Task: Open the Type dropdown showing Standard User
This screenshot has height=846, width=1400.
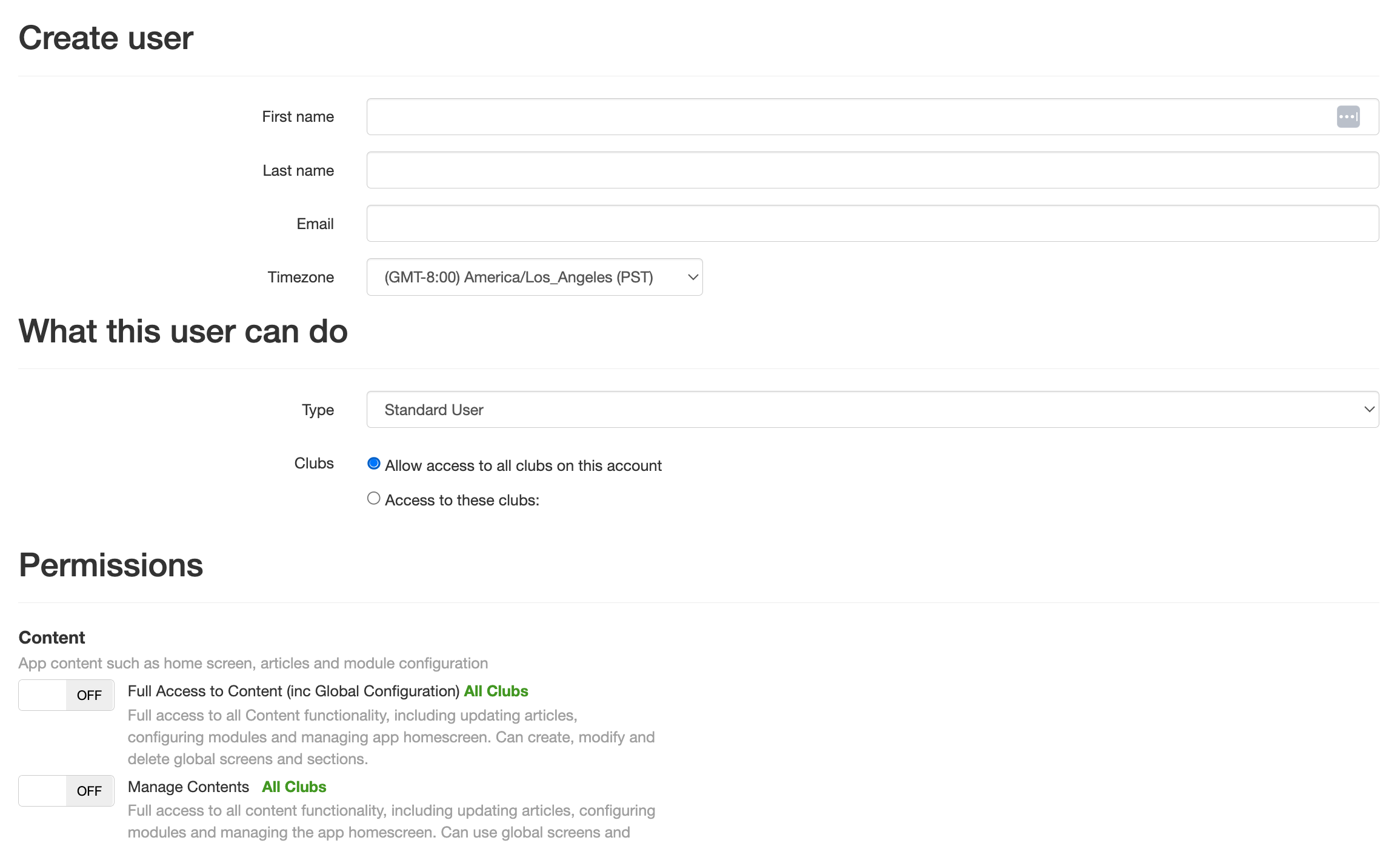Action: [x=873, y=409]
